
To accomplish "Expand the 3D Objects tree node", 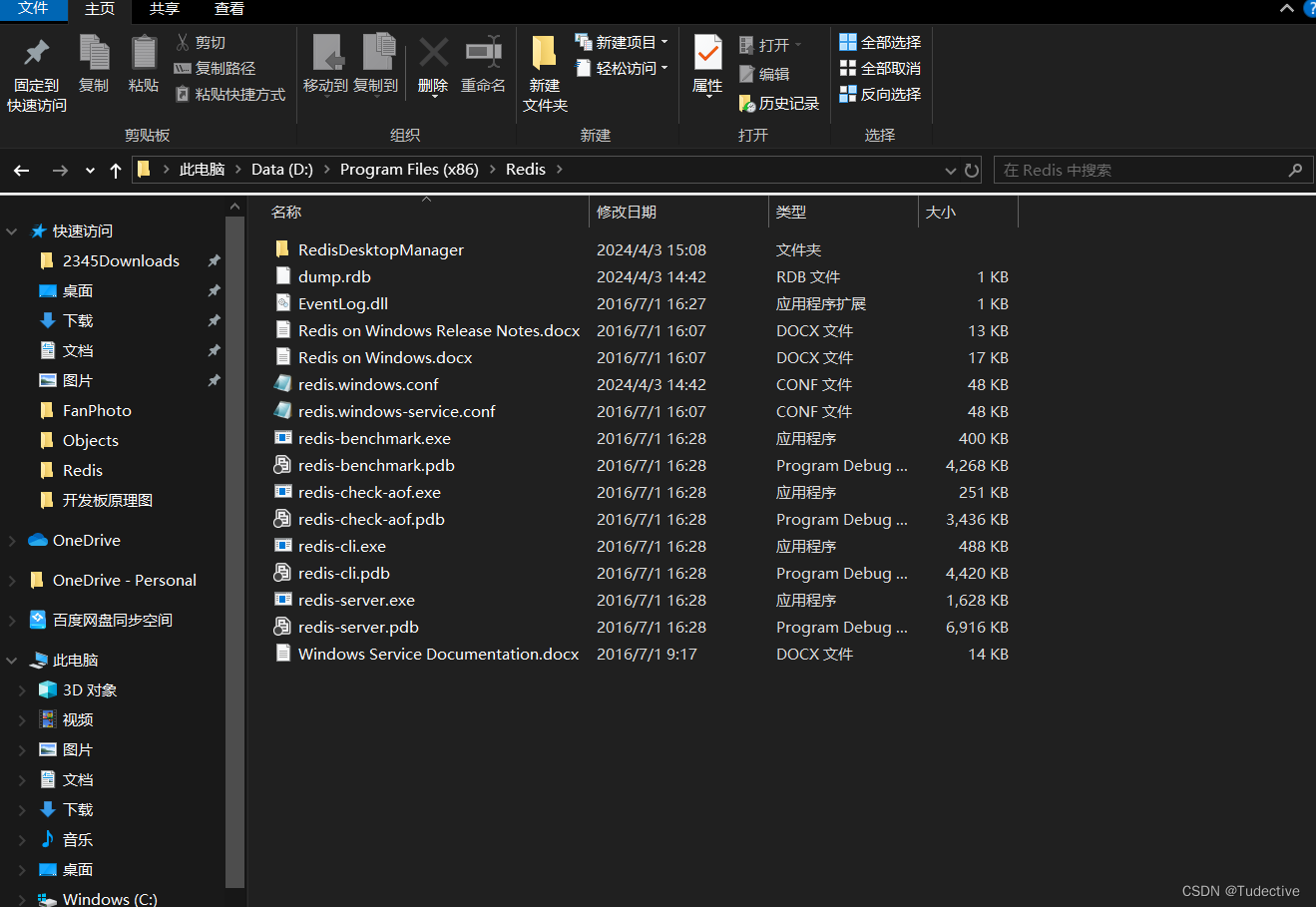I will click(22, 690).
